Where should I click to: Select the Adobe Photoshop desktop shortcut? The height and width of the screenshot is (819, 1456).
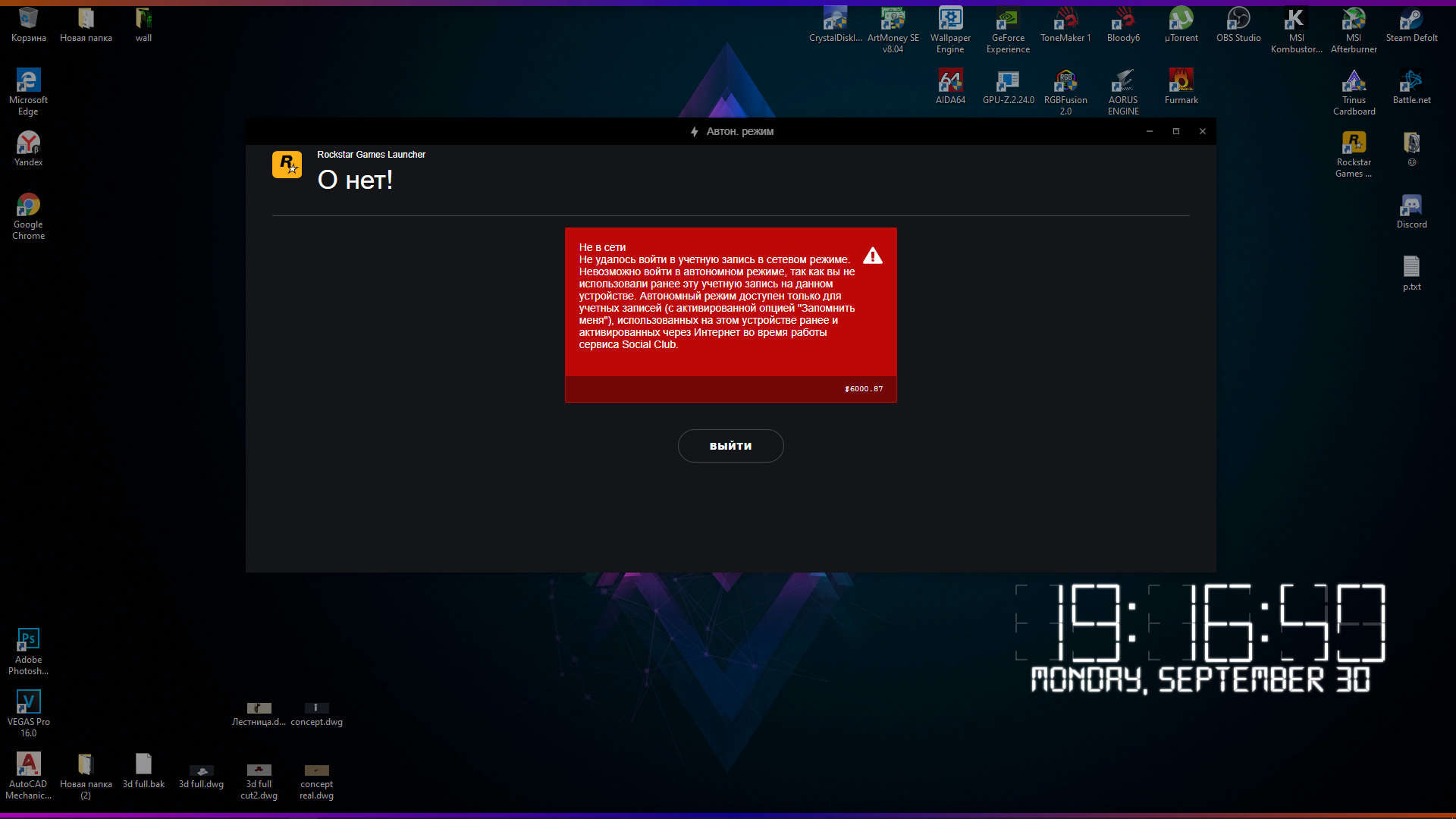(28, 651)
